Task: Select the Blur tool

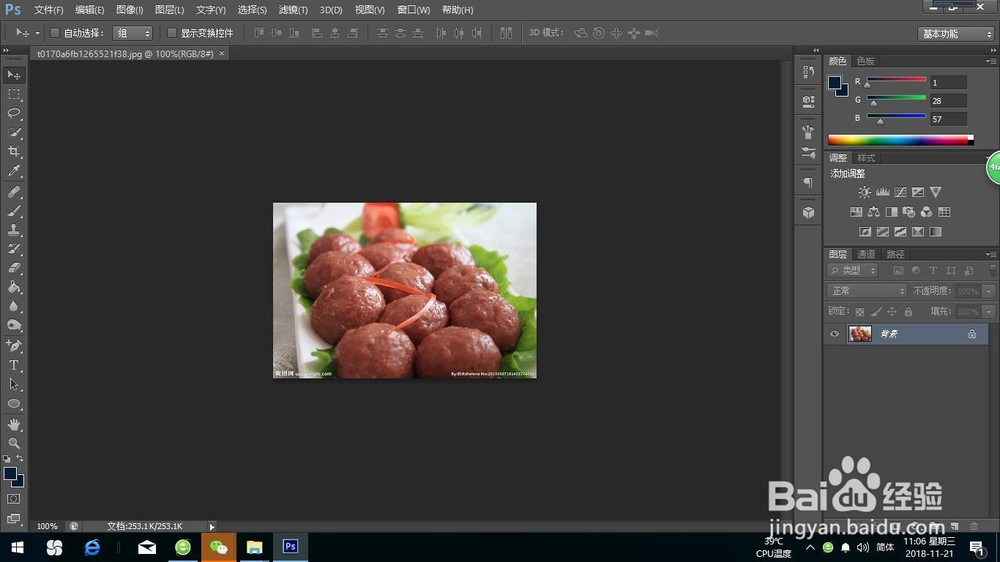Action: [13, 306]
